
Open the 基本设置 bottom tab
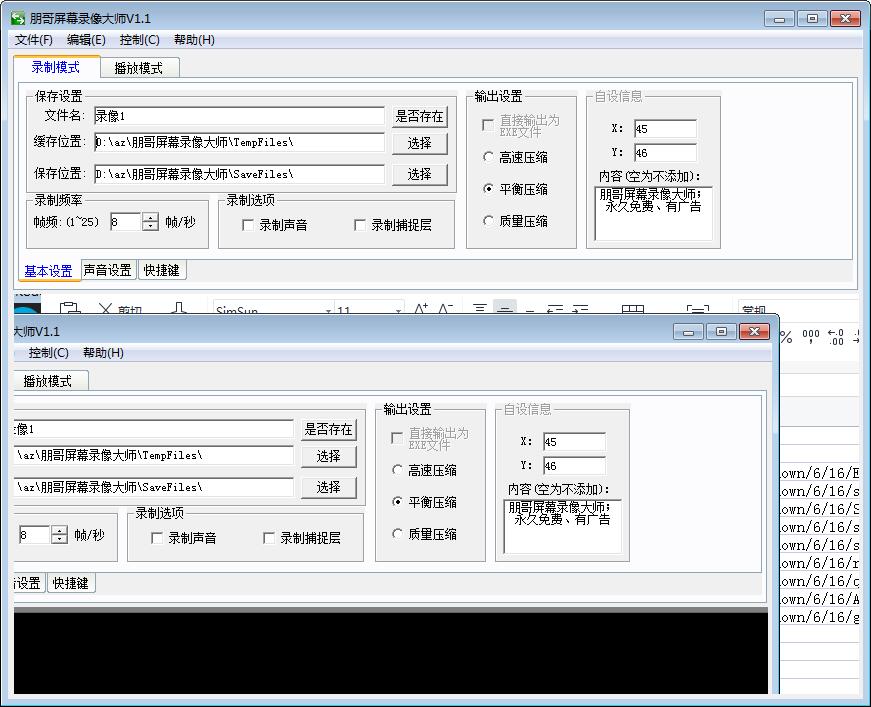[48, 271]
